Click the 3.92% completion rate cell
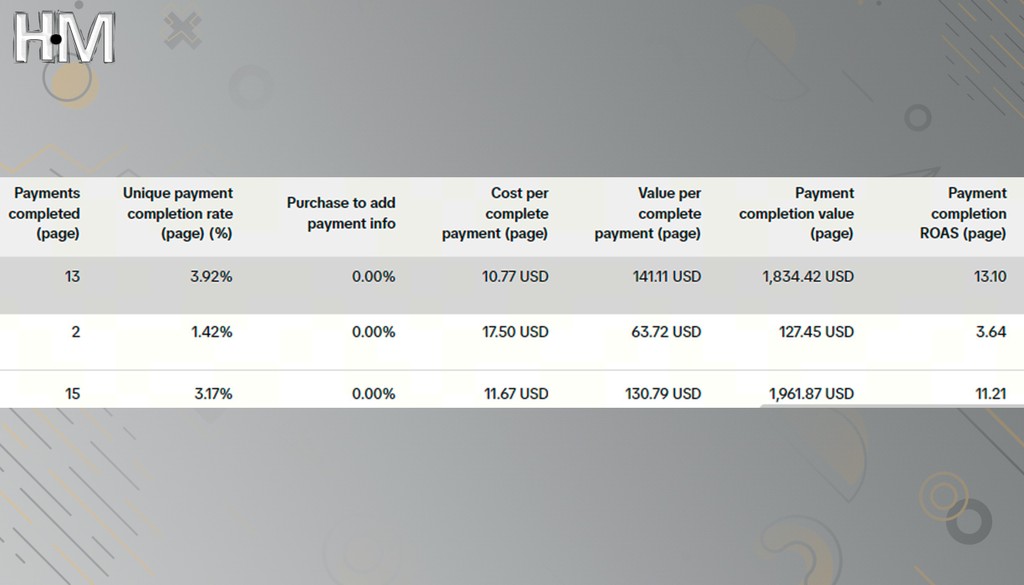This screenshot has width=1024, height=585. pos(211,277)
